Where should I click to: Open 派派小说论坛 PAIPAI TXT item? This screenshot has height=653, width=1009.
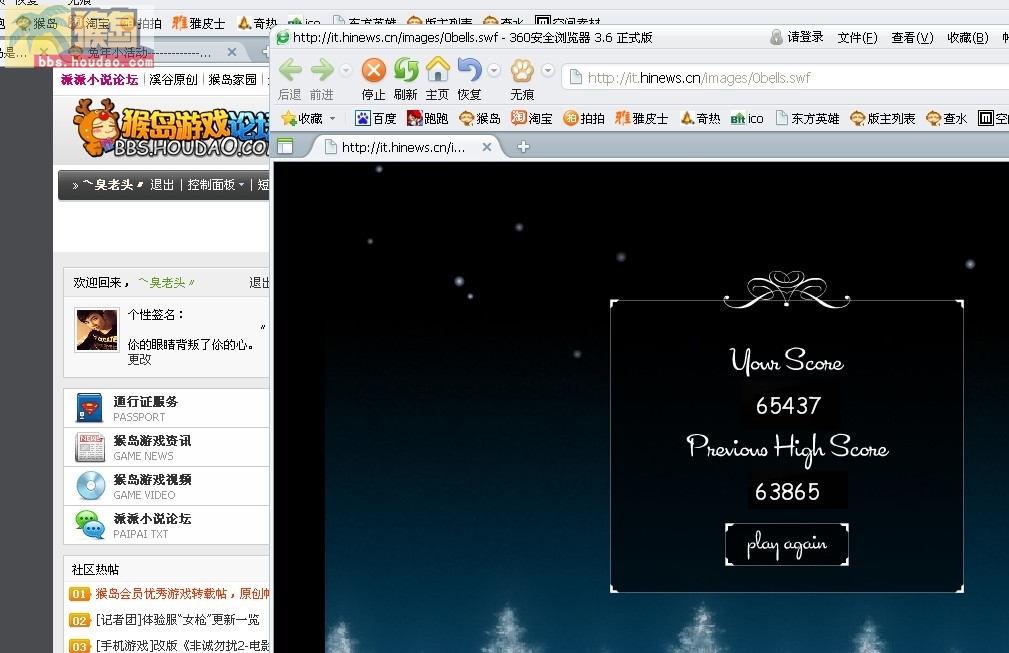(166, 525)
